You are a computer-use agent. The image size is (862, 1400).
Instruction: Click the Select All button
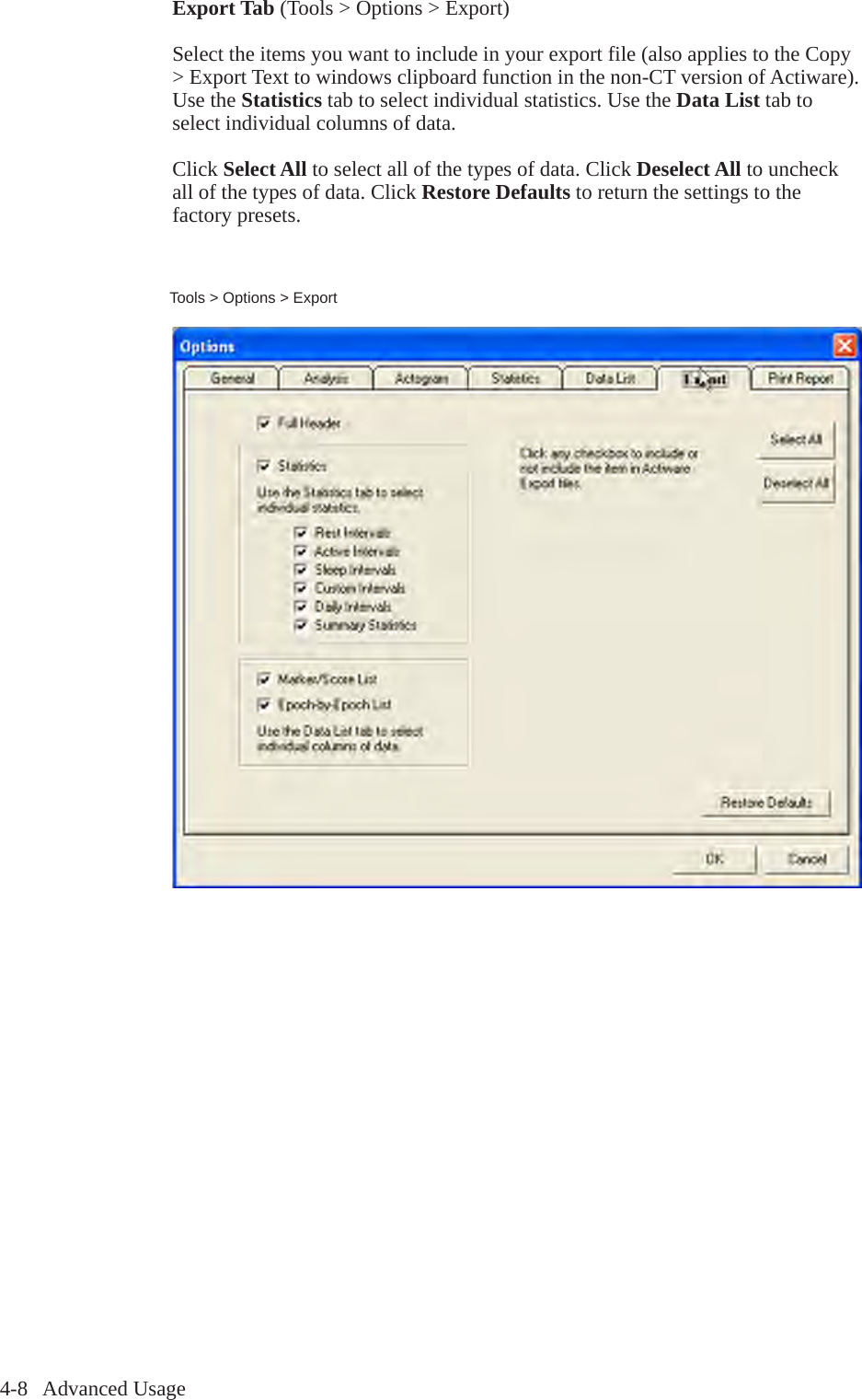point(795,440)
